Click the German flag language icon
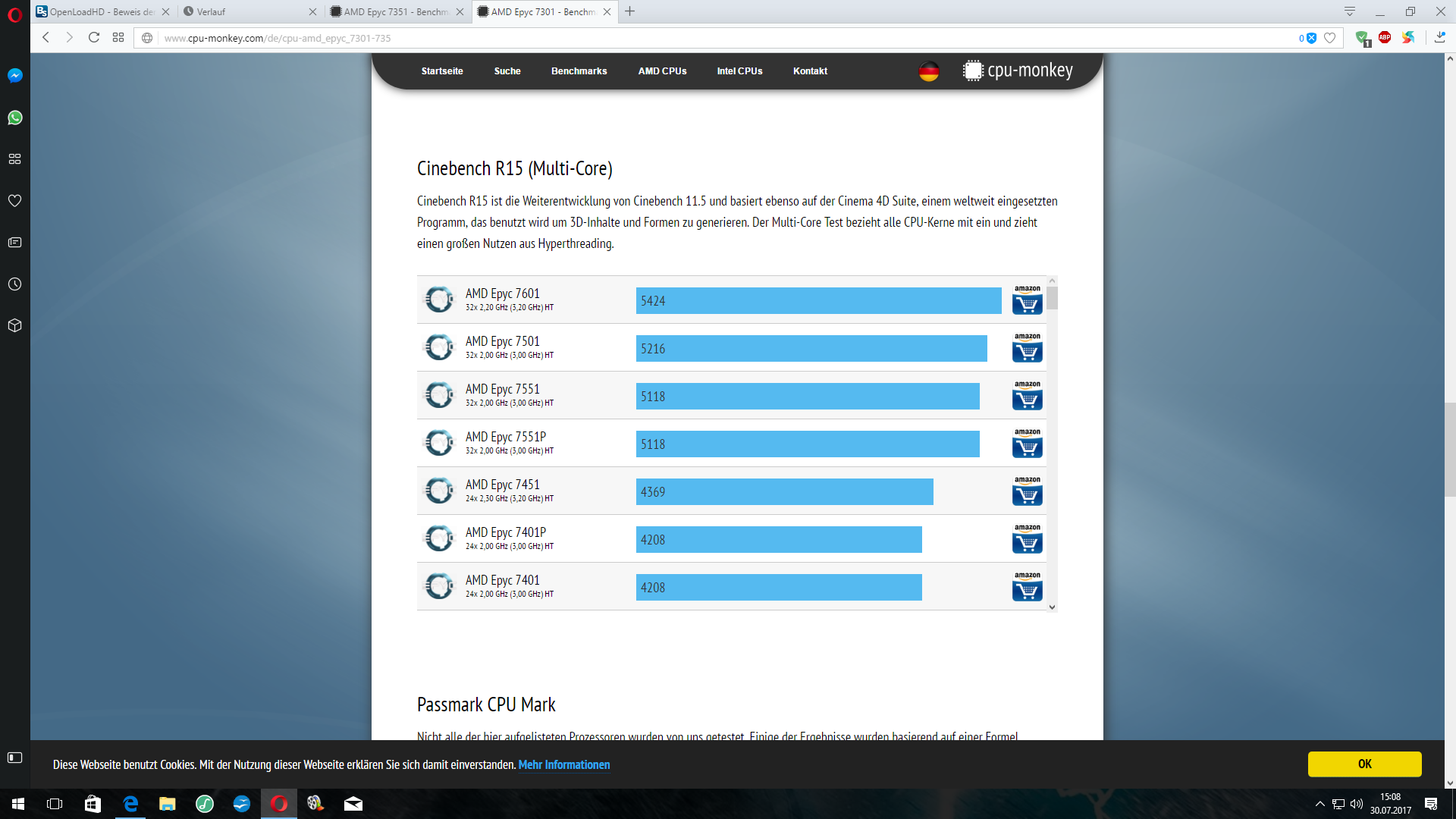 pyautogui.click(x=928, y=71)
